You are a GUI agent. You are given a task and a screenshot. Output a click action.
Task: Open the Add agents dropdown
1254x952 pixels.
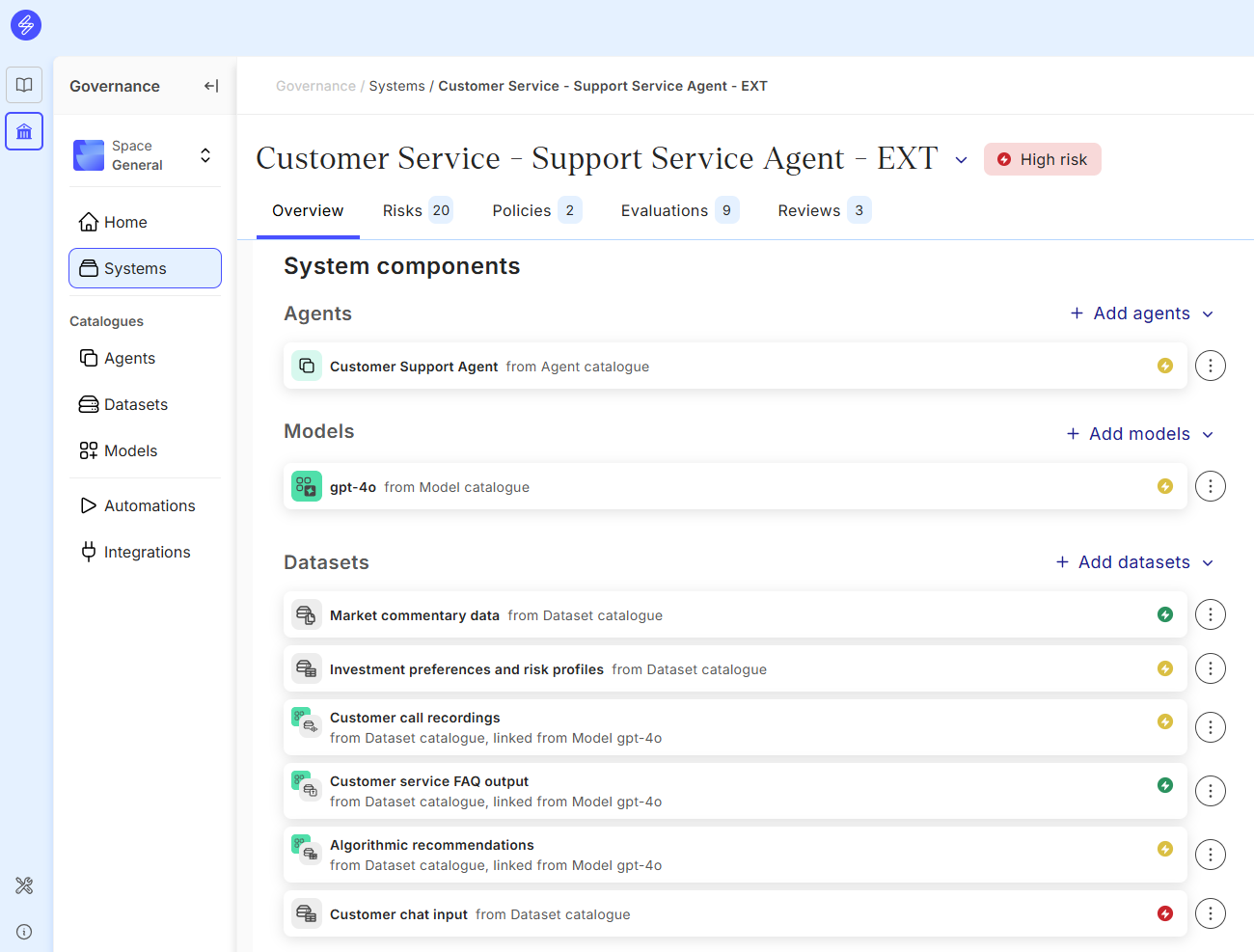pos(1141,313)
